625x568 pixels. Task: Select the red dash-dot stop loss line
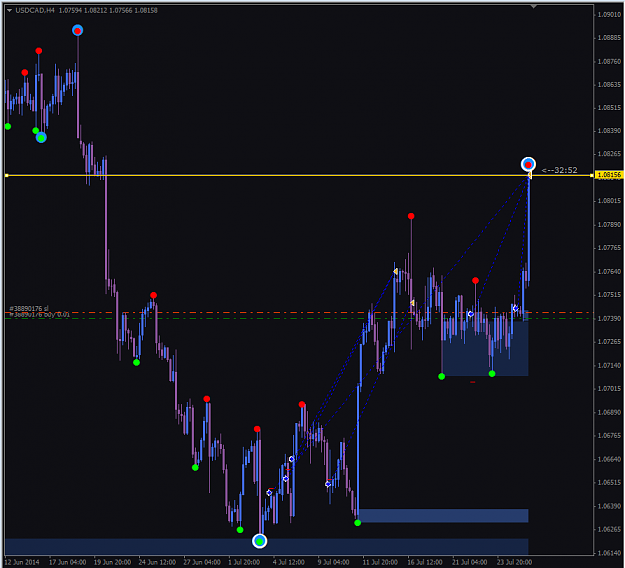tap(299, 312)
